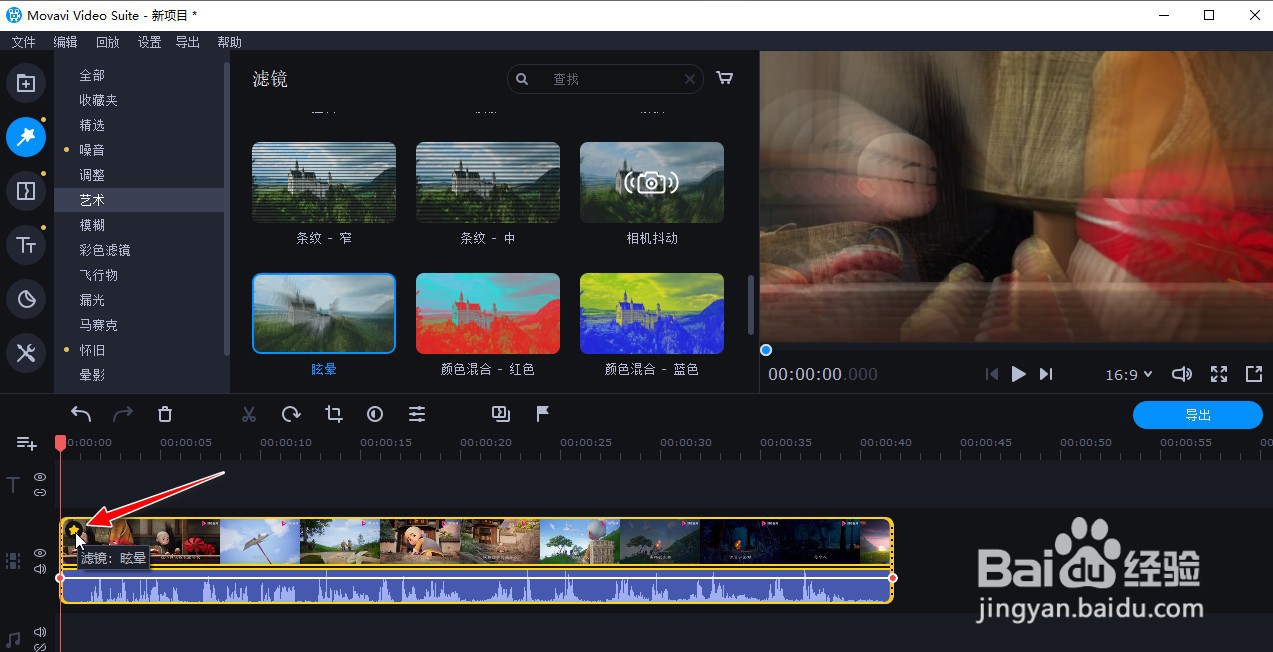The width and height of the screenshot is (1273, 652).
Task: Select the crop tool icon
Action: 333,414
